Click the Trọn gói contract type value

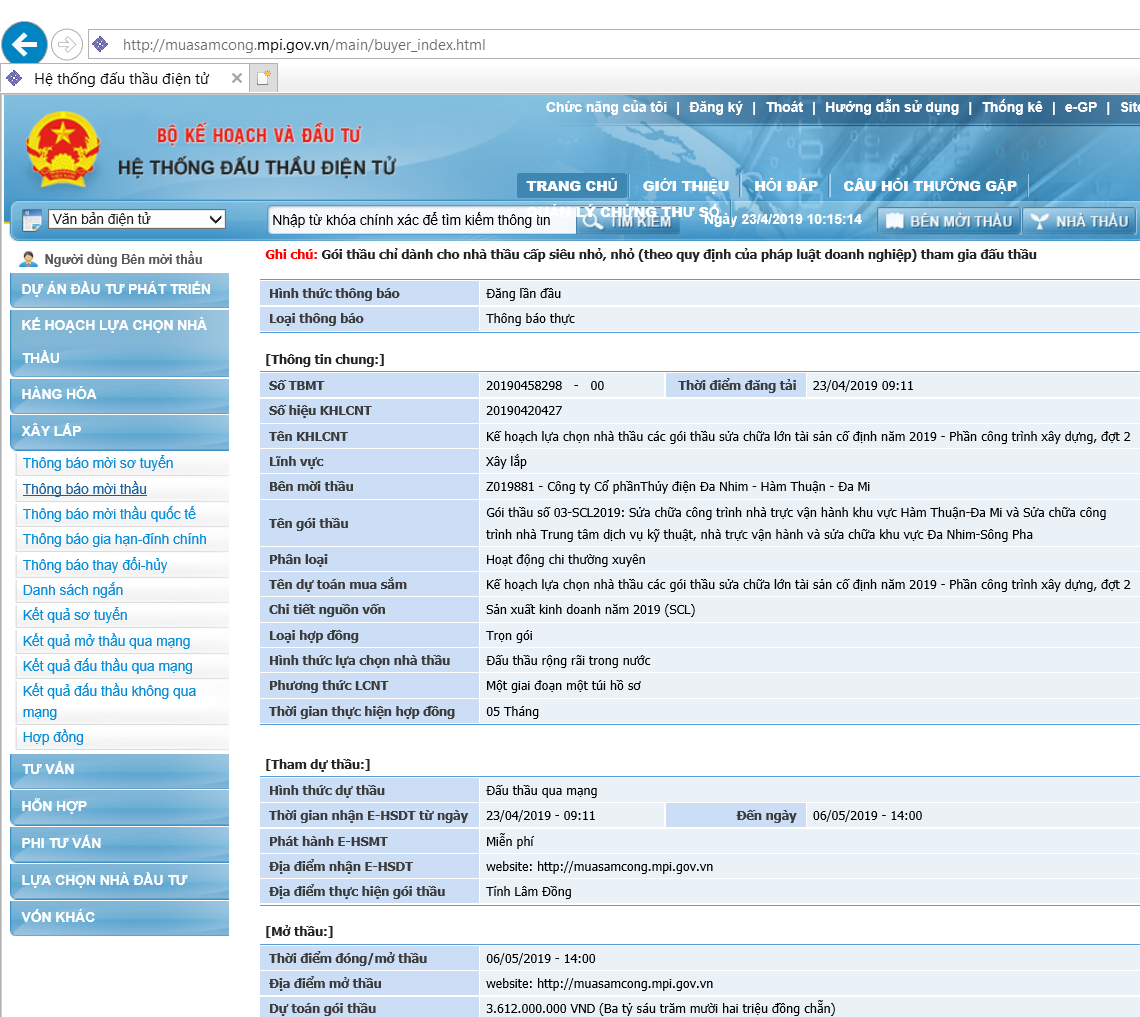point(509,636)
